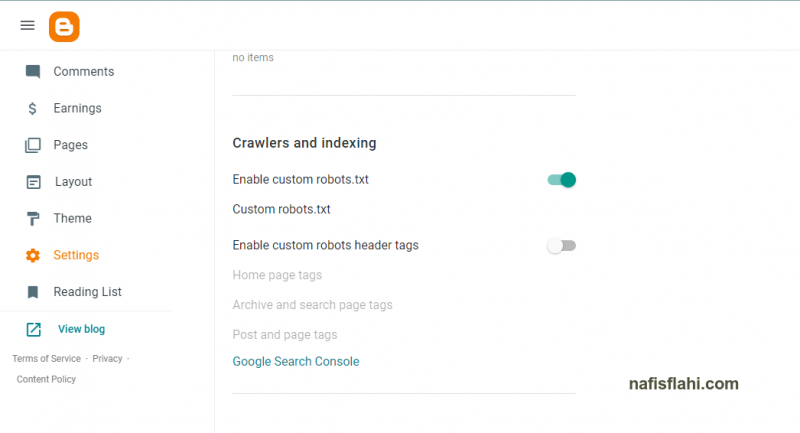The height and width of the screenshot is (433, 800).
Task: Open the Content Policy link
Action: tap(46, 379)
